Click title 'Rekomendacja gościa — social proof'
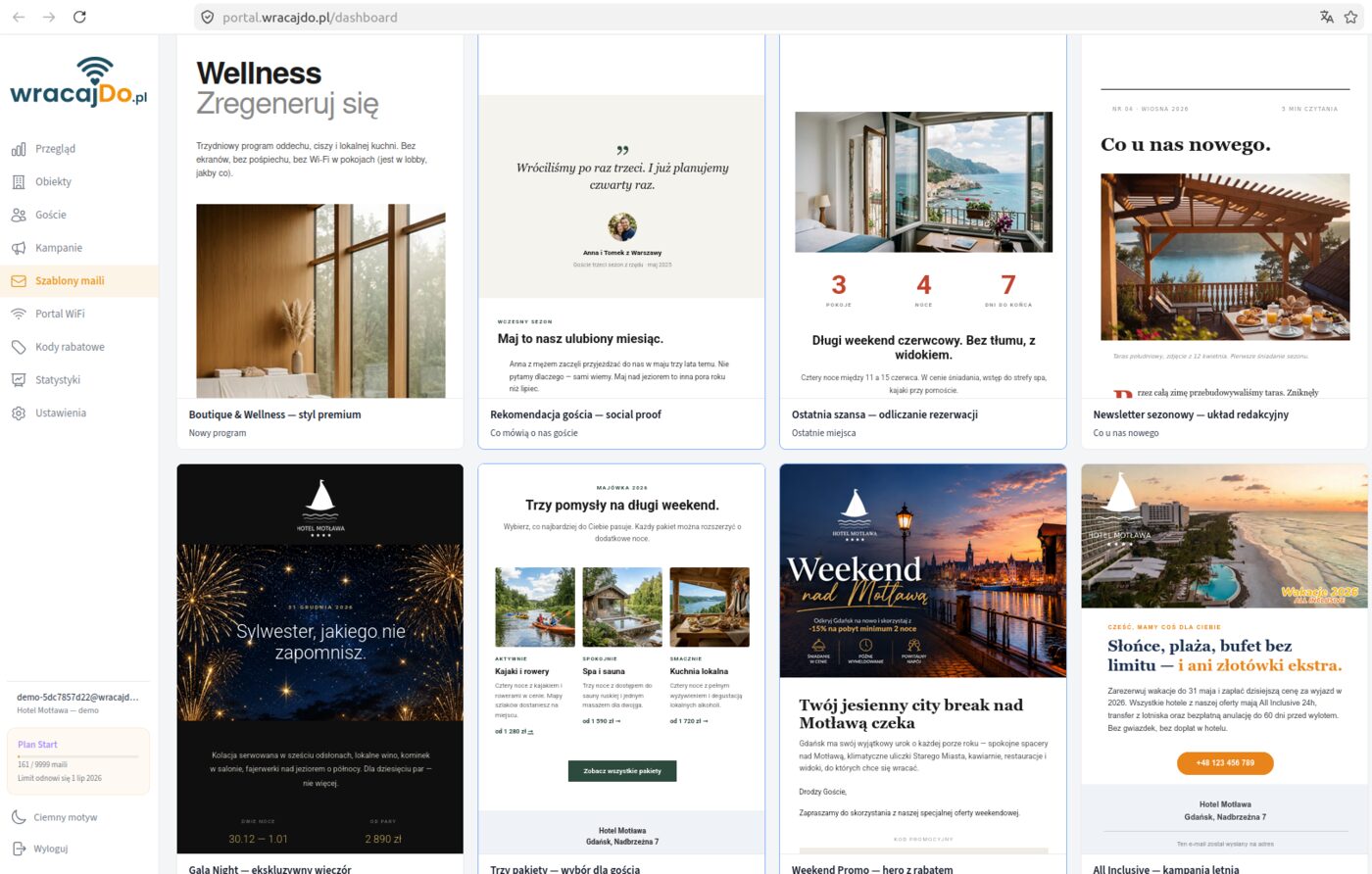The image size is (1372, 874). [576, 414]
